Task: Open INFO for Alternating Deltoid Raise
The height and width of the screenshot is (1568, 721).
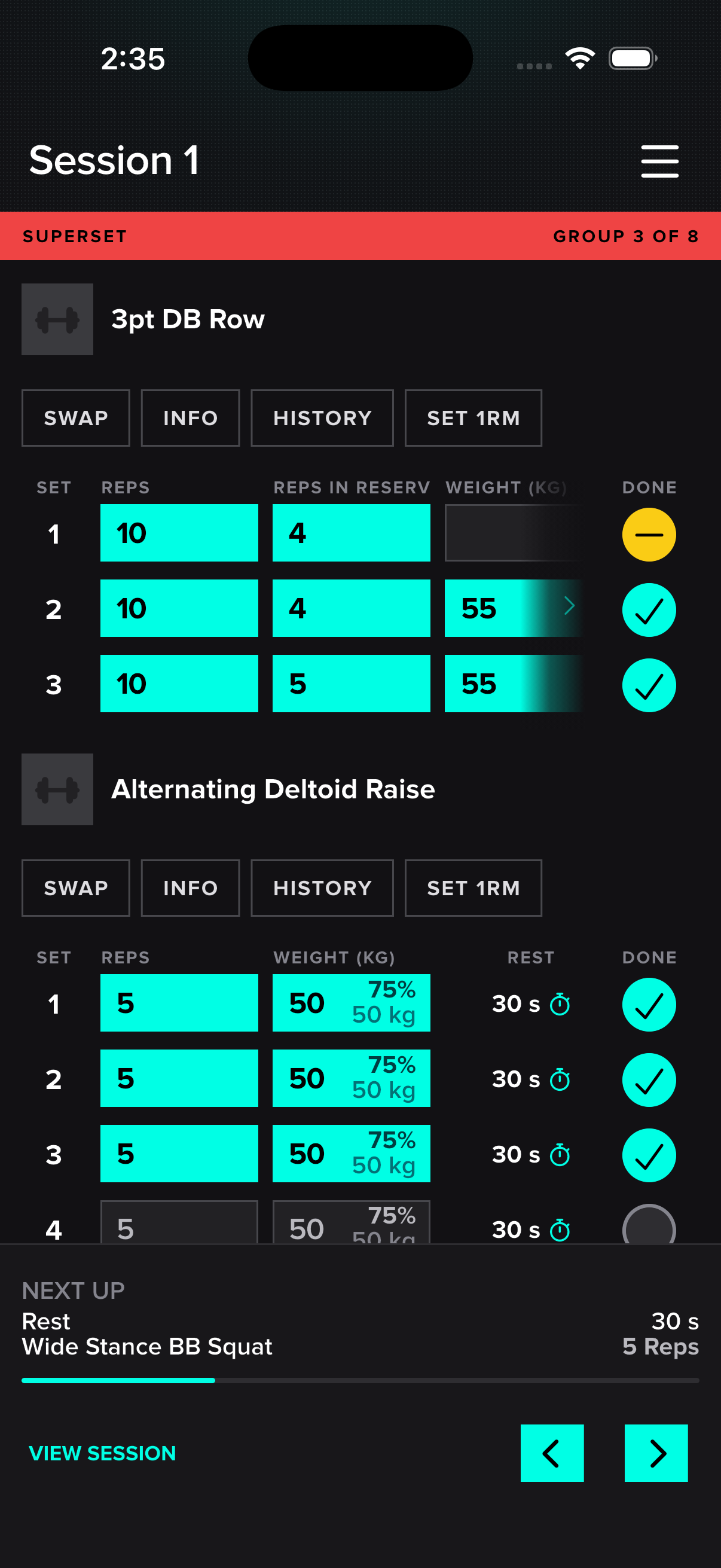Action: coord(191,888)
